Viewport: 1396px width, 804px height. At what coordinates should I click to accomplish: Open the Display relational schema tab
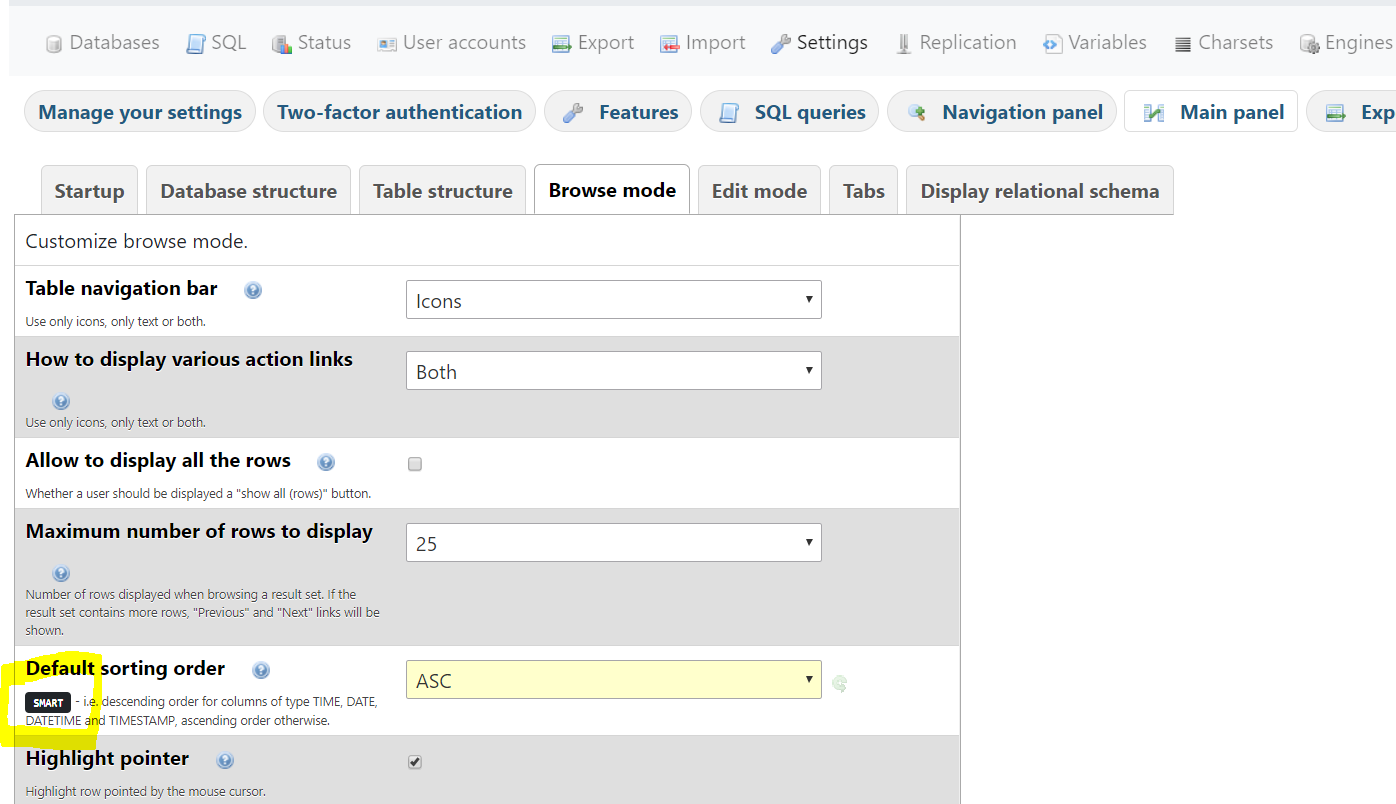[1039, 190]
